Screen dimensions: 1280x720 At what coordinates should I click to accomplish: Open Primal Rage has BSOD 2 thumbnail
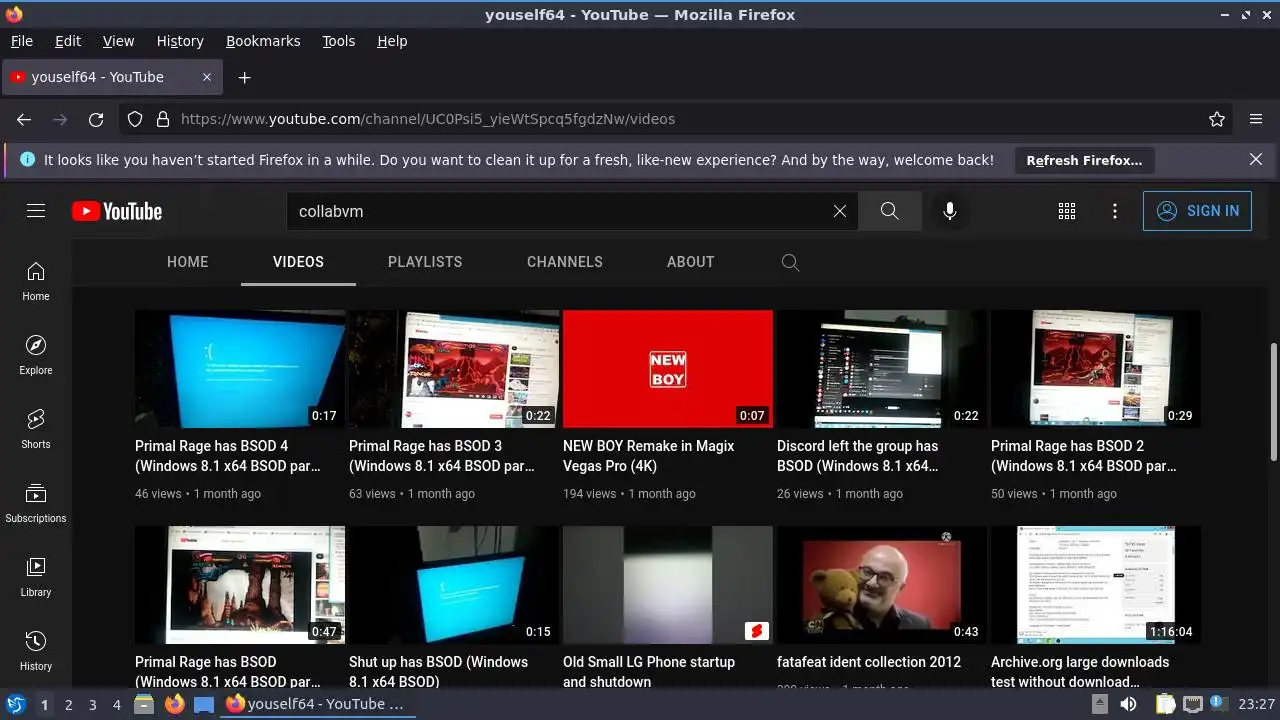click(x=1096, y=369)
